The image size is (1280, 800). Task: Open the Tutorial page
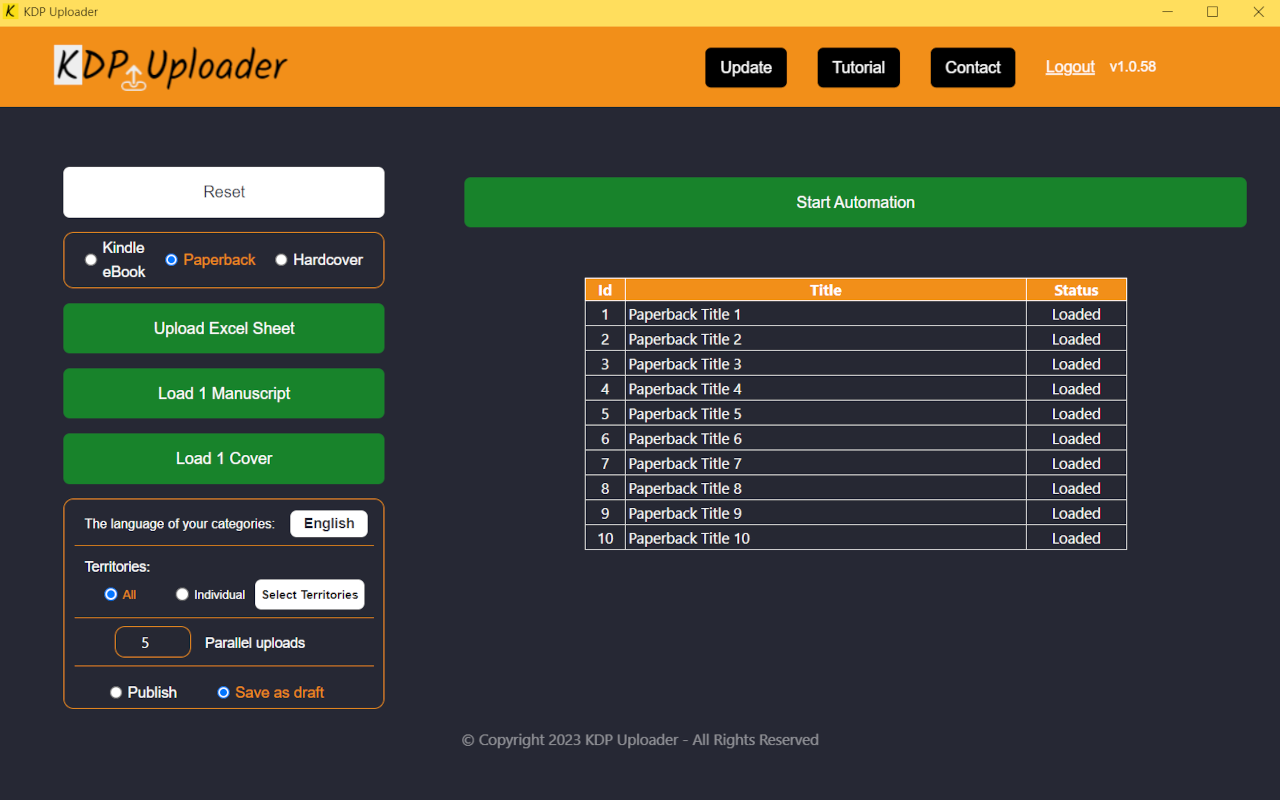(859, 68)
